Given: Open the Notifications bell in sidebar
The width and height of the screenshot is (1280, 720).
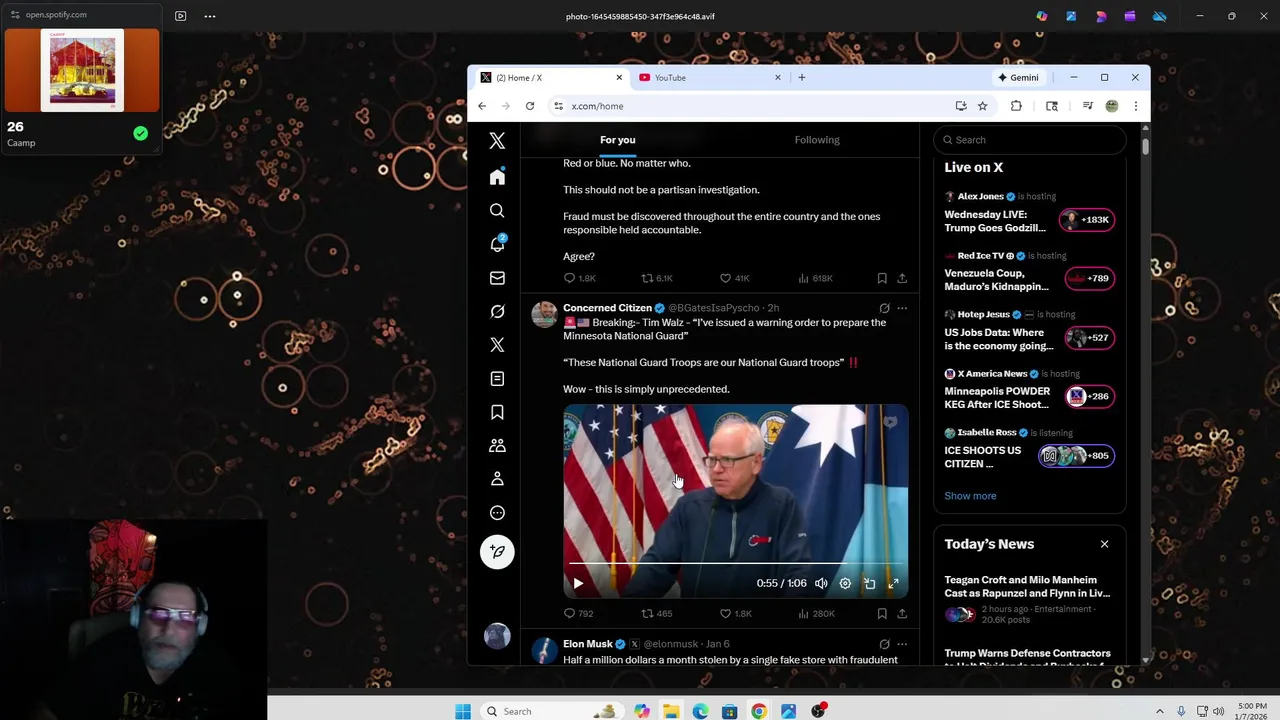Looking at the screenshot, I should [x=497, y=244].
